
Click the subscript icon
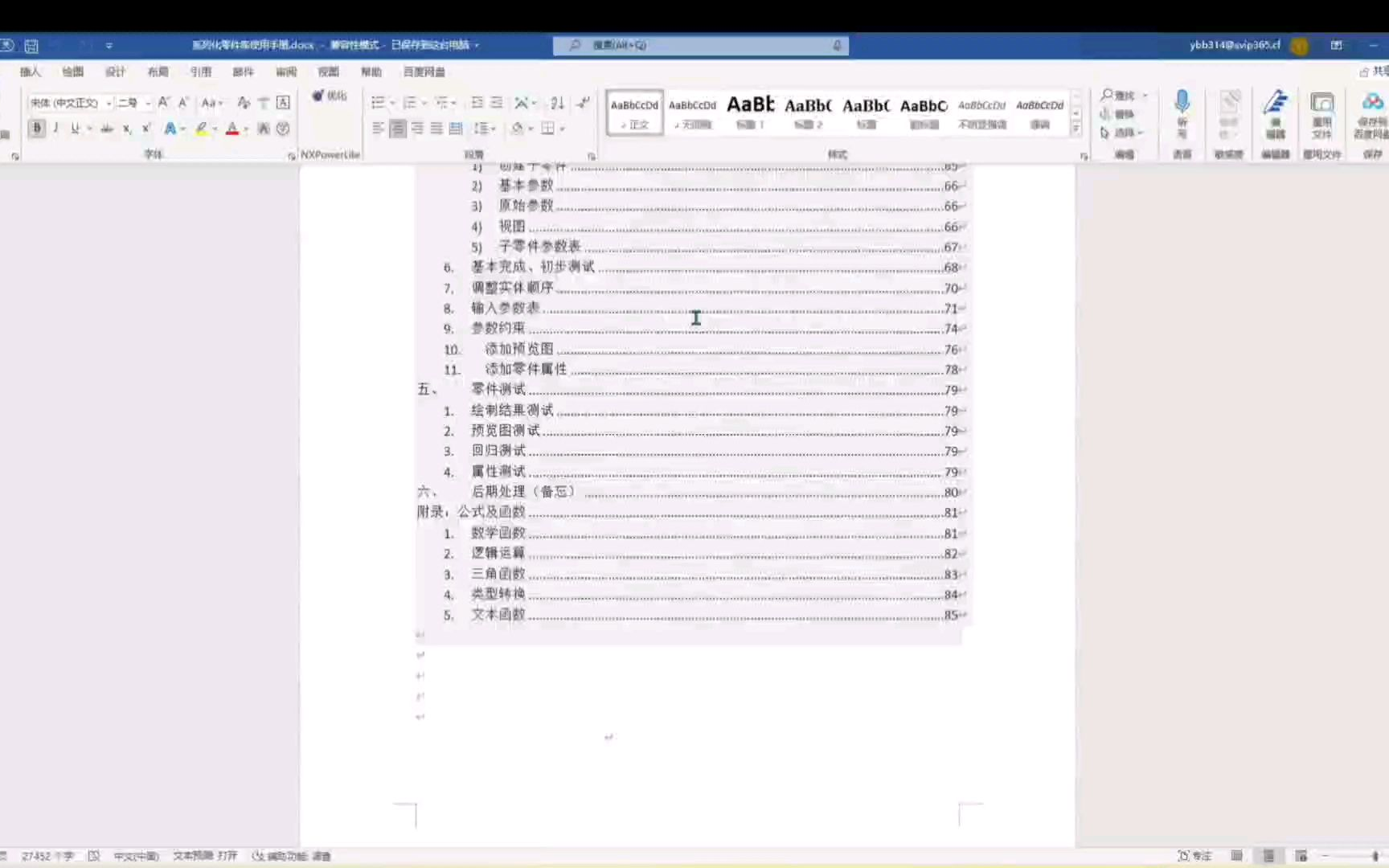[127, 129]
